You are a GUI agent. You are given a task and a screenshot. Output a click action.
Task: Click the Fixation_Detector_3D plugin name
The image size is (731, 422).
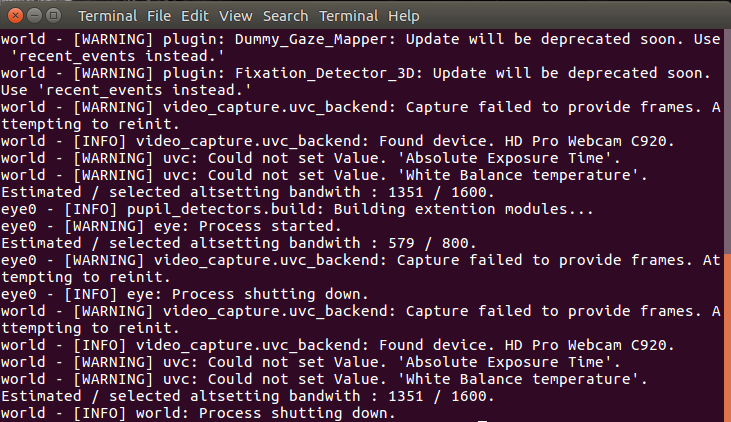(x=324, y=73)
